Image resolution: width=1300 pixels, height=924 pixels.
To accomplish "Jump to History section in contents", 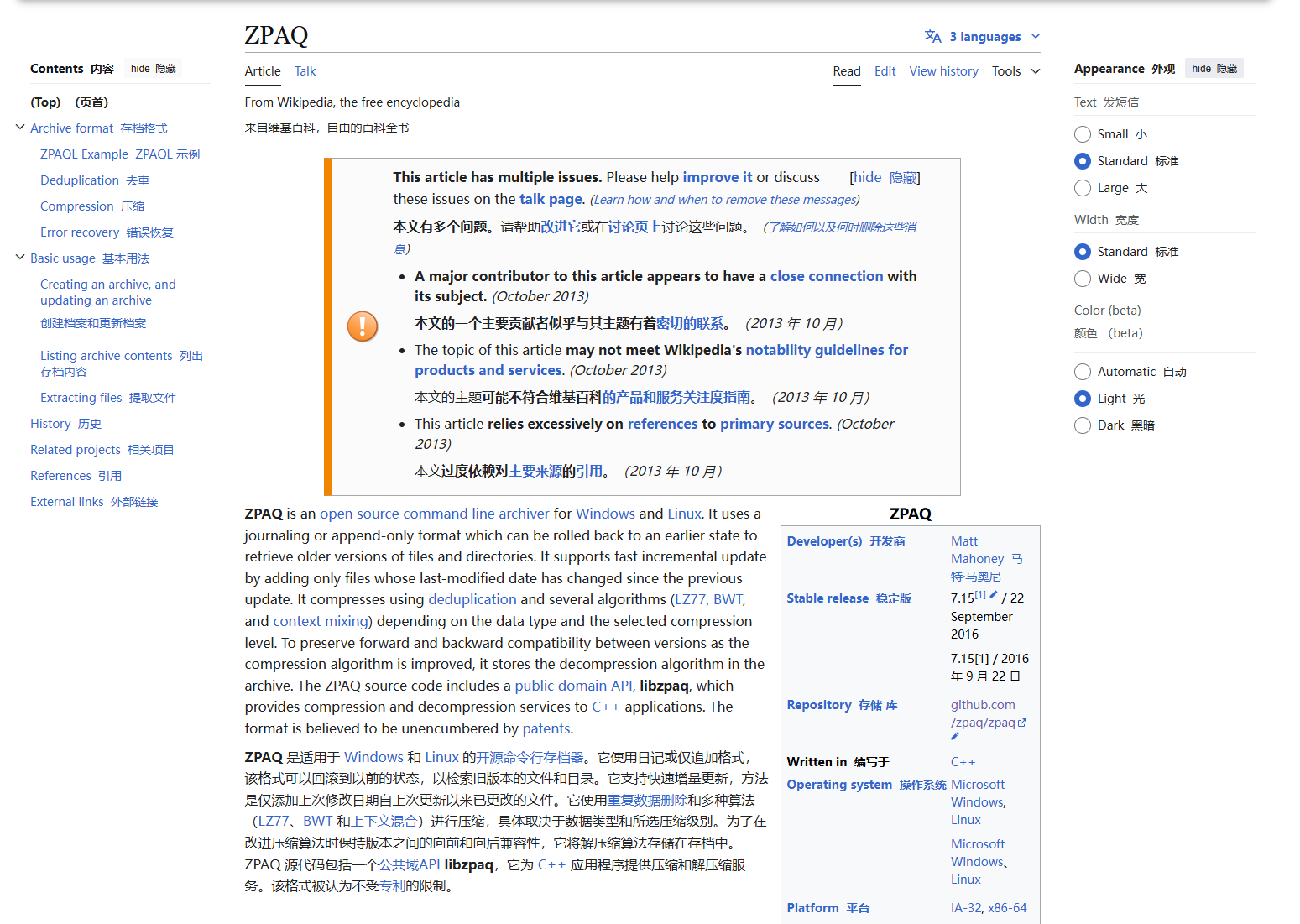I will point(65,424).
